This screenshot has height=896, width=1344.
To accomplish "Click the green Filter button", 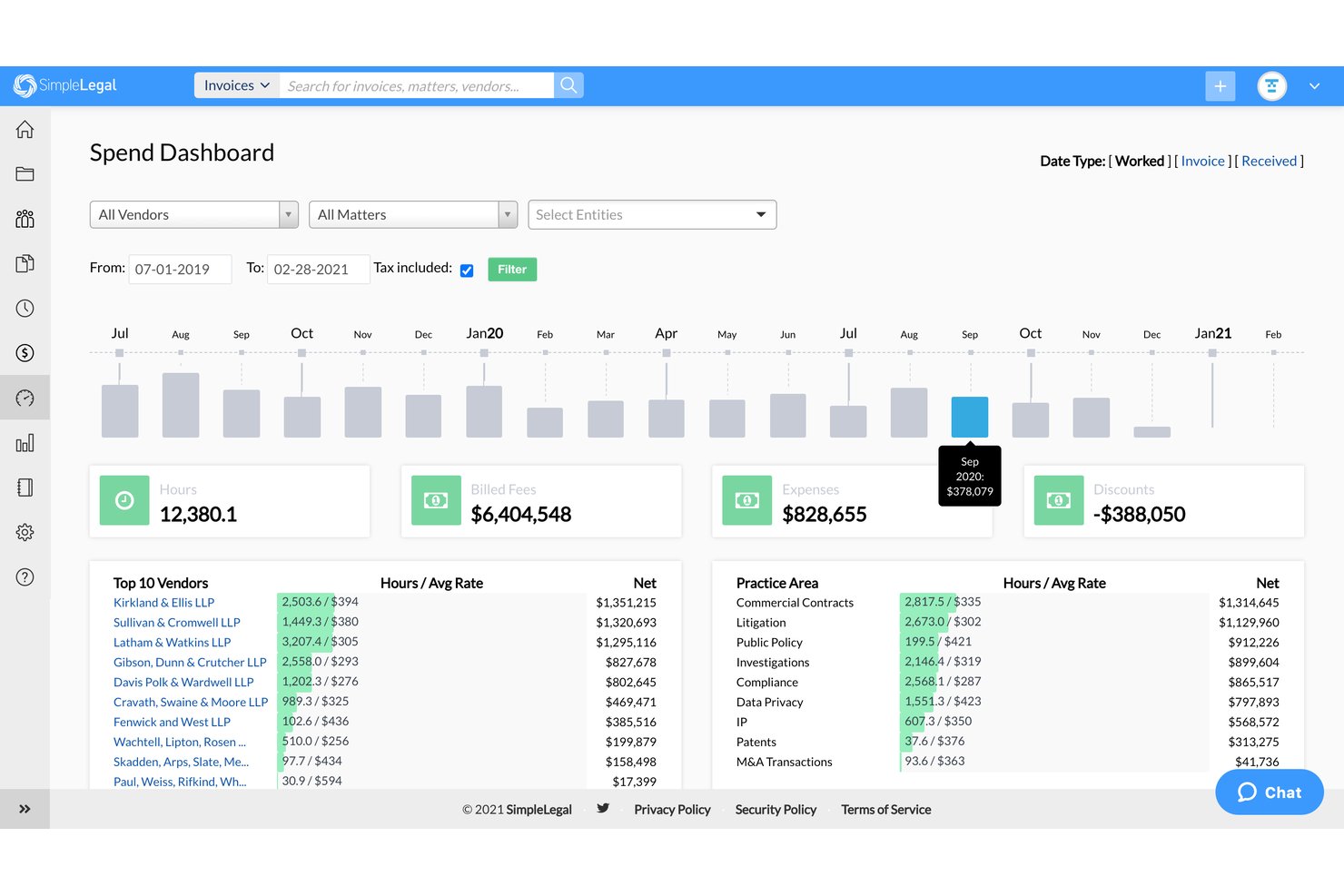I will (512, 270).
